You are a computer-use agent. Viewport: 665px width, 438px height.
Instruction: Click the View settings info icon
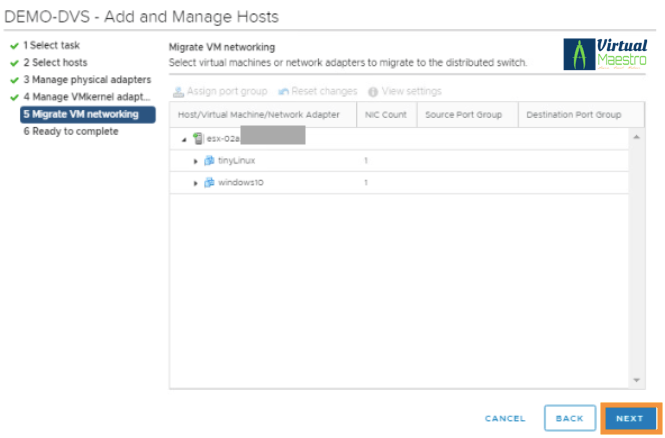(x=373, y=91)
